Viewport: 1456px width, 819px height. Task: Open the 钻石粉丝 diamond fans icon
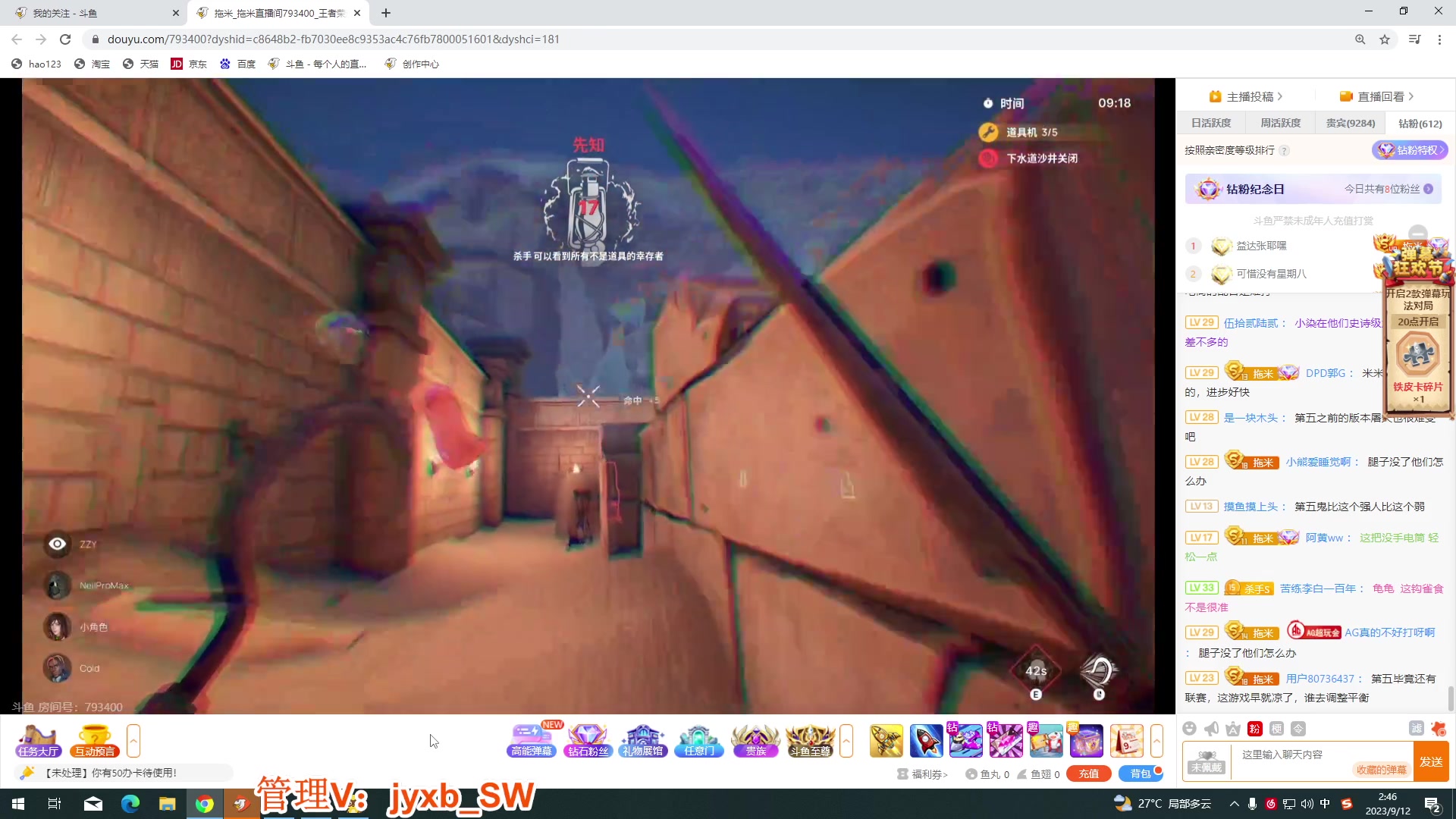(x=588, y=741)
